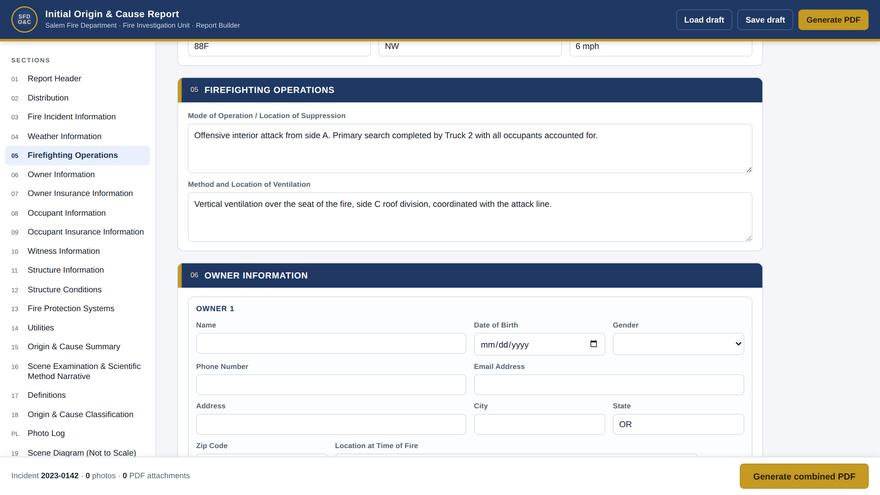Click the Load draft button
Screen dimensions: 880x495
[x=704, y=20]
